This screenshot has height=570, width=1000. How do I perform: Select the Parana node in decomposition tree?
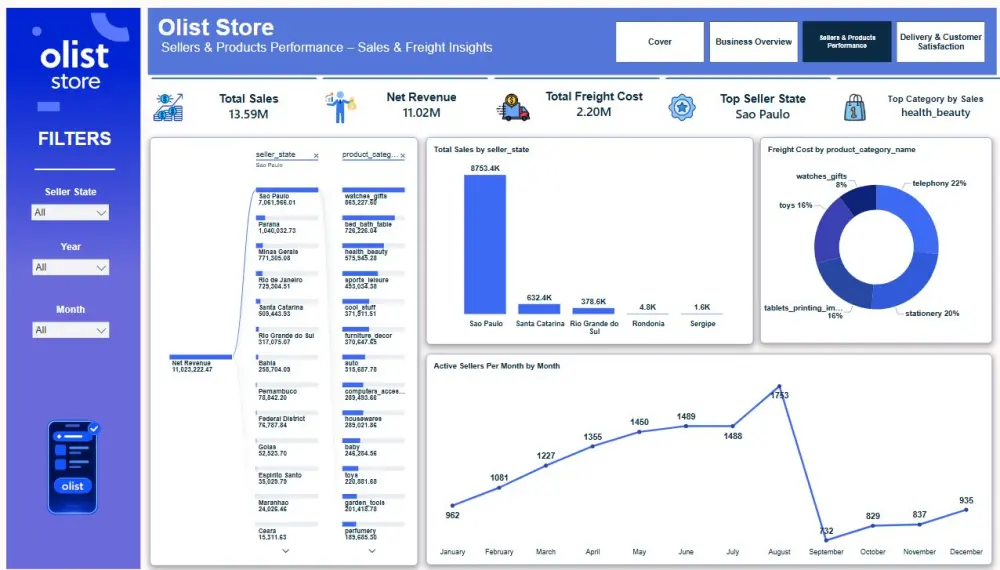click(x=287, y=224)
